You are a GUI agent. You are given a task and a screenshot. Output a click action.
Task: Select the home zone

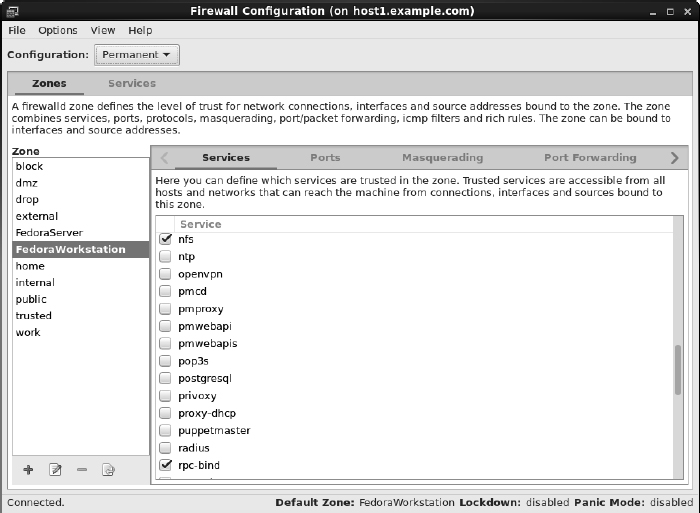(81, 266)
